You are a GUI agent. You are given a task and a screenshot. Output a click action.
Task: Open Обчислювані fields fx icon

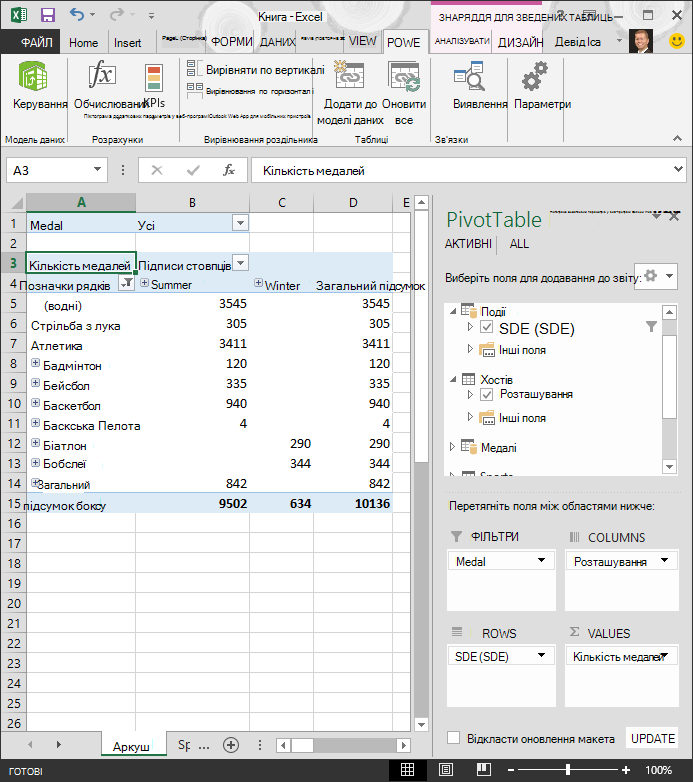coord(102,74)
